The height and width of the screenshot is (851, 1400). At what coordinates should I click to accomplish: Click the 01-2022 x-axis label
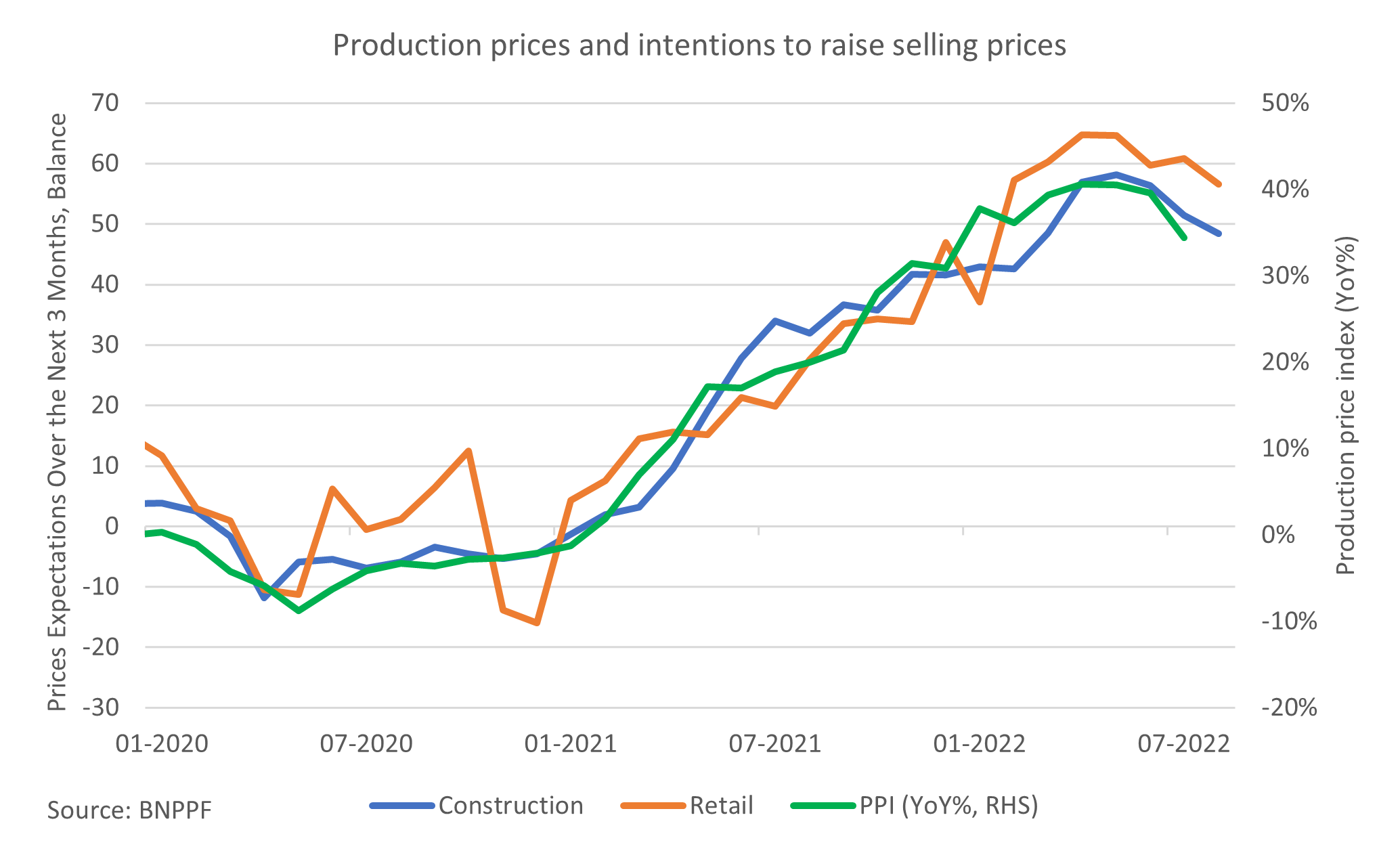980,744
